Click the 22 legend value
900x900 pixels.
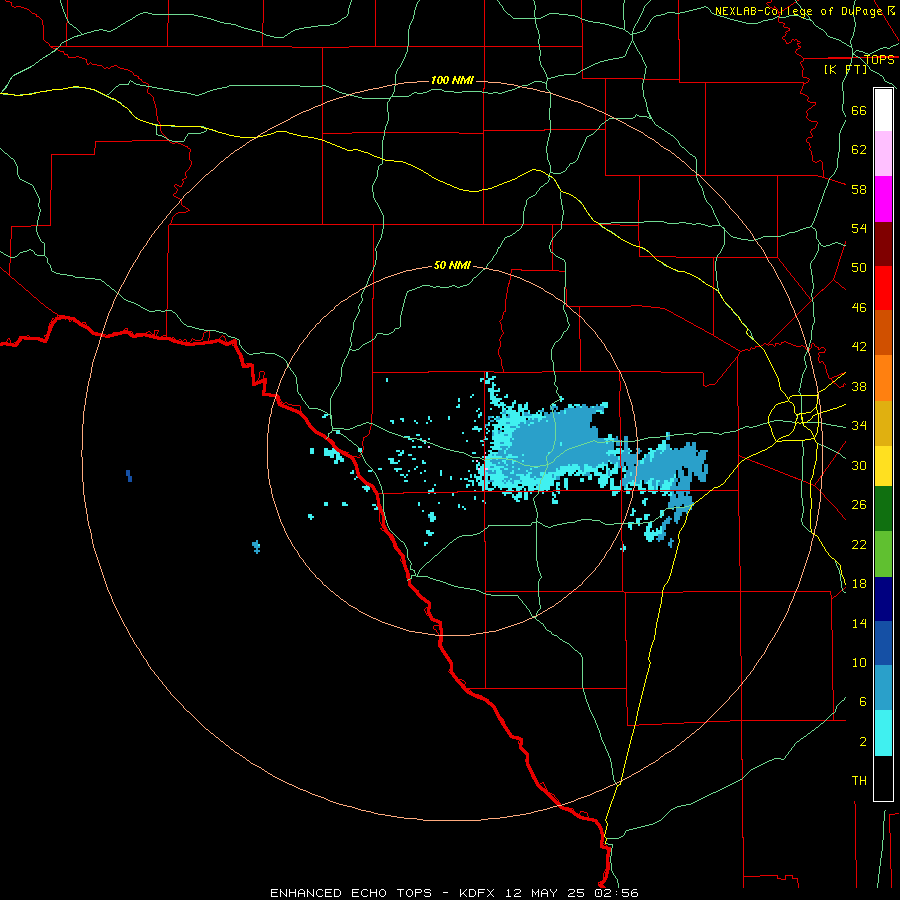pyautogui.click(x=859, y=544)
